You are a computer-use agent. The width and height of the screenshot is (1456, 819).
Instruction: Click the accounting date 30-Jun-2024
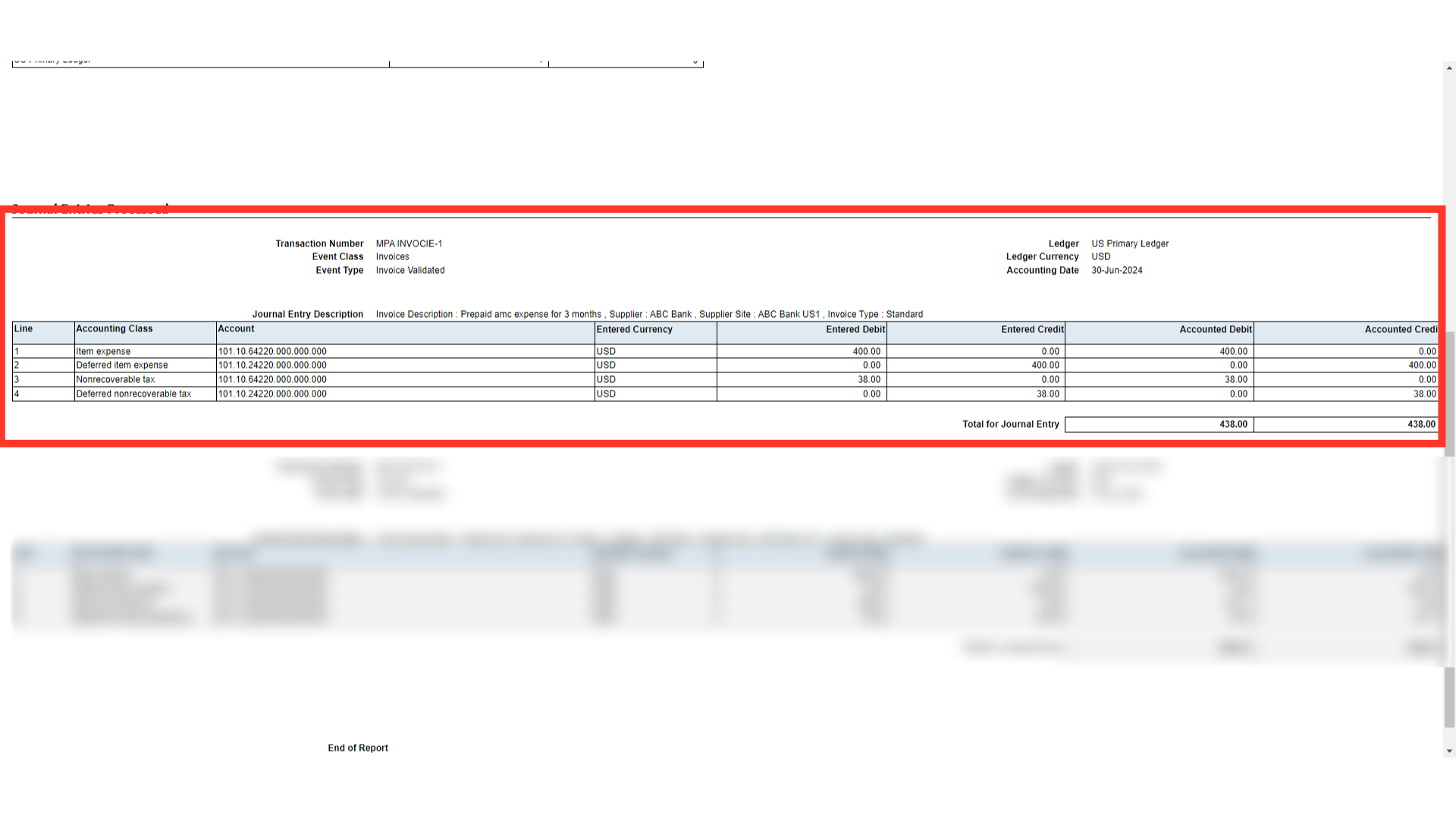click(x=1117, y=270)
